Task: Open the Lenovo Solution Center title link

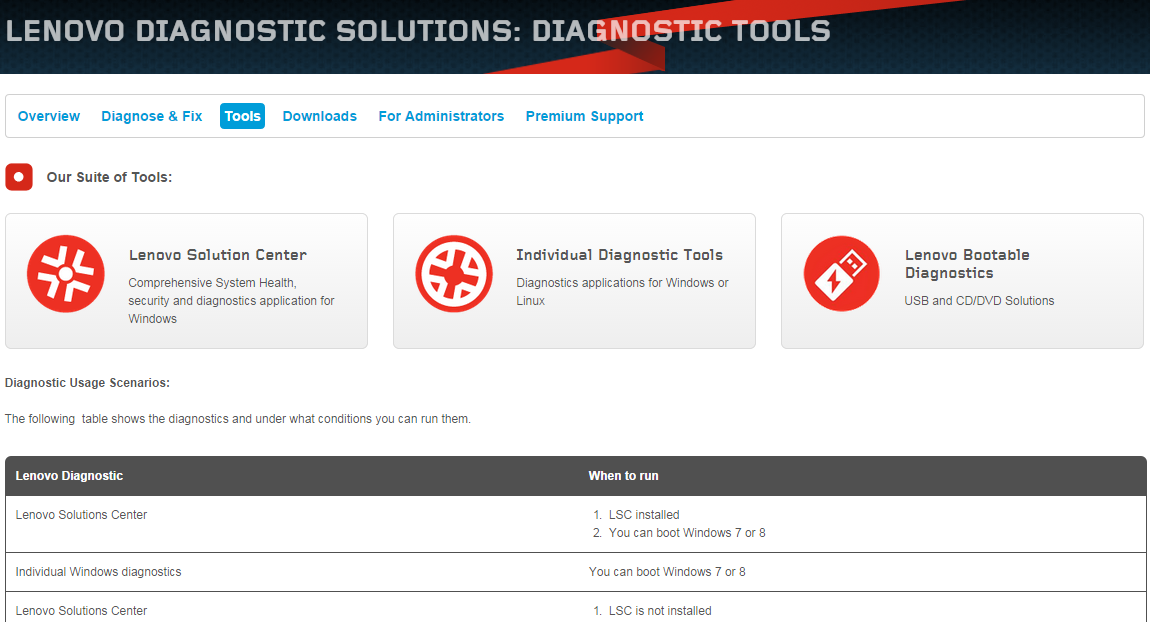Action: pos(218,255)
